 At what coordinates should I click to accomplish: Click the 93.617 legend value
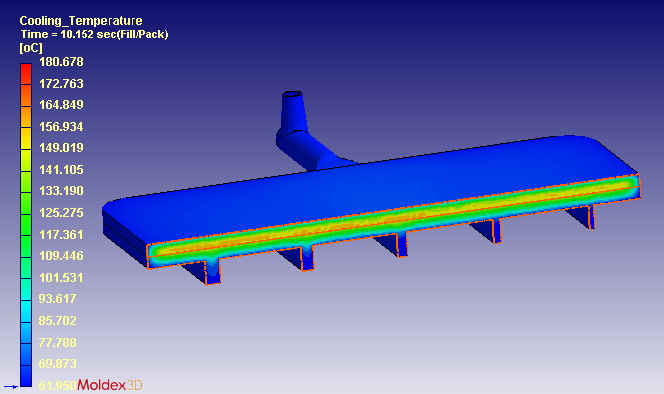pos(58,299)
